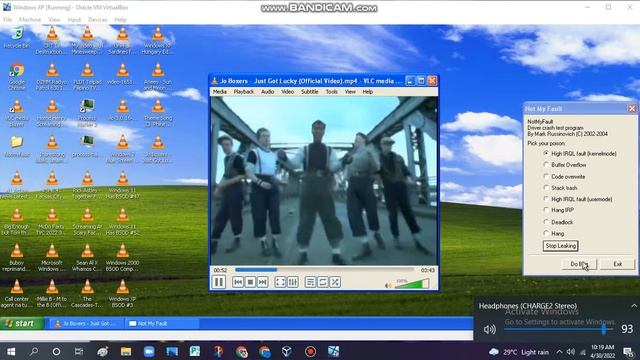Mute audio via VLC speaker icon
This screenshot has width=640, height=360.
point(388,285)
